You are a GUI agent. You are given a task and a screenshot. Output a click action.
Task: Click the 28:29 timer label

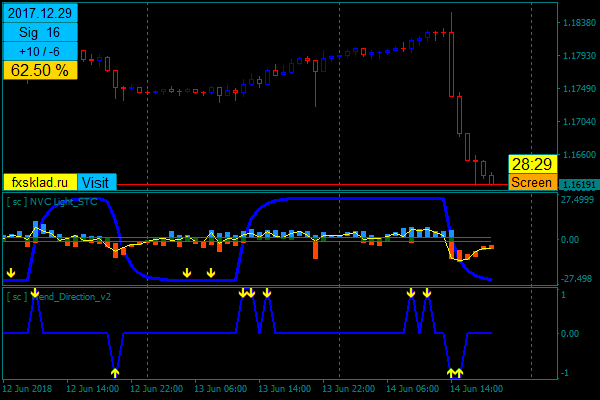(532, 164)
